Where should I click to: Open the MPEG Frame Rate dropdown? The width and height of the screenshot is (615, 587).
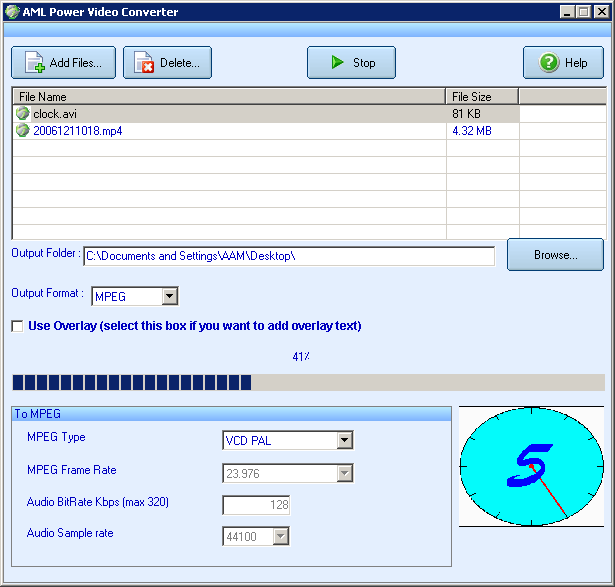pyautogui.click(x=344, y=473)
